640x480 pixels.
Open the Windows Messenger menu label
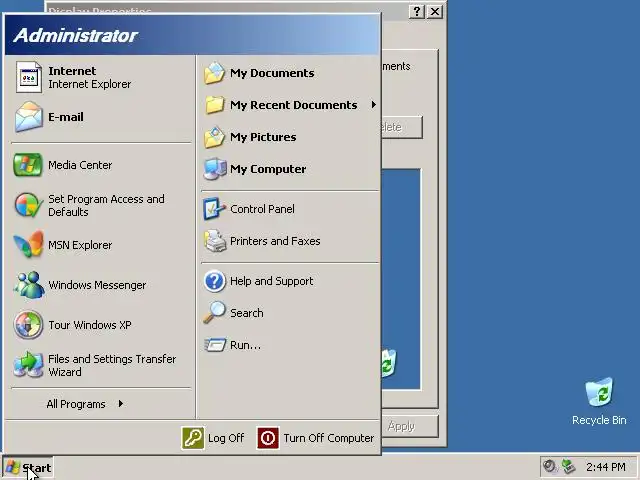(x=97, y=285)
